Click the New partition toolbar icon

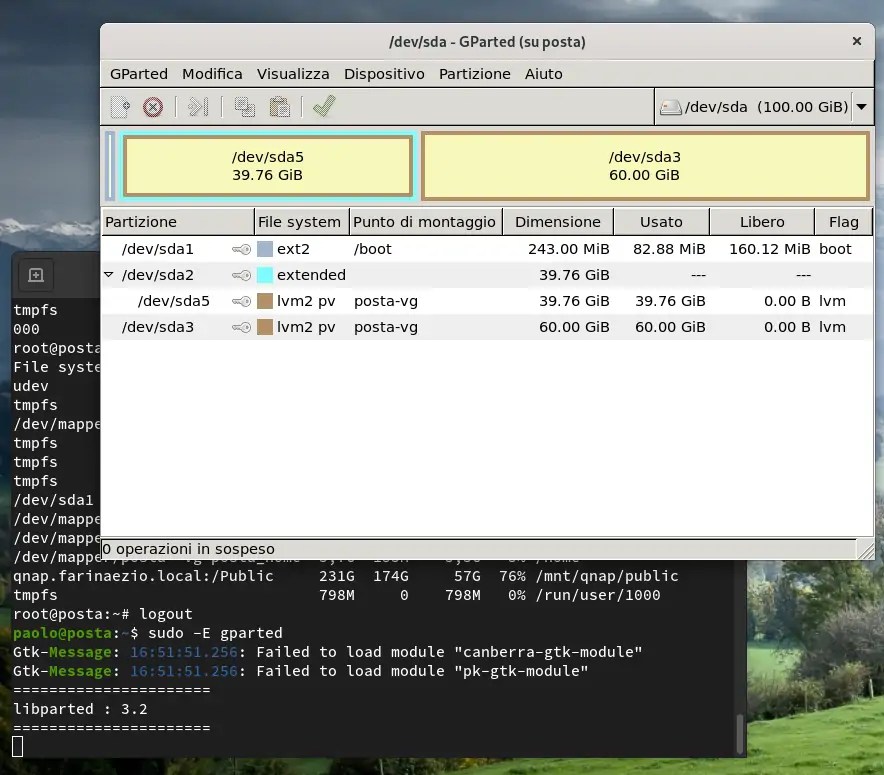(x=121, y=107)
